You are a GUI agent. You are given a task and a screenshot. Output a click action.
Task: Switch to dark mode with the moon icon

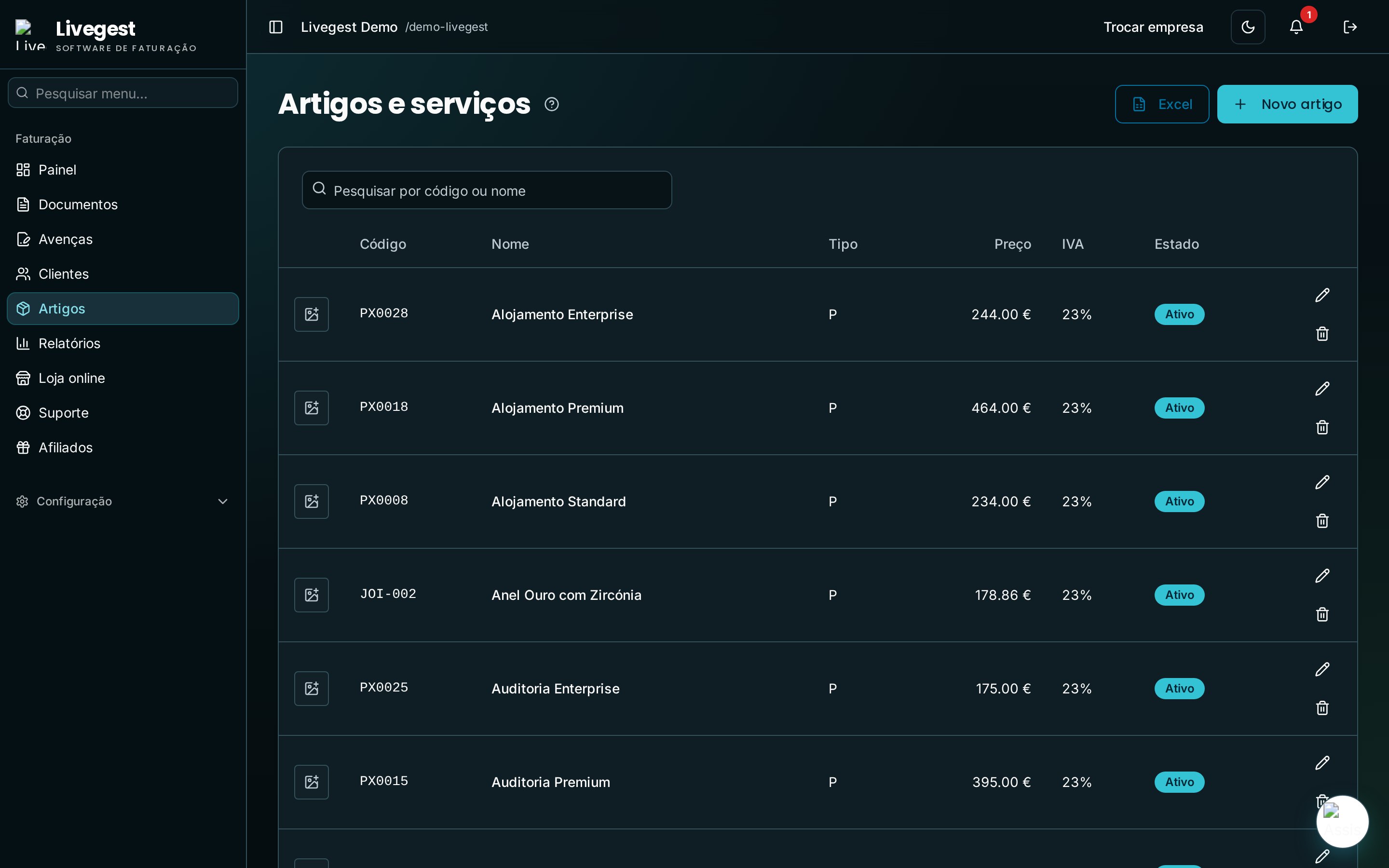(1248, 27)
